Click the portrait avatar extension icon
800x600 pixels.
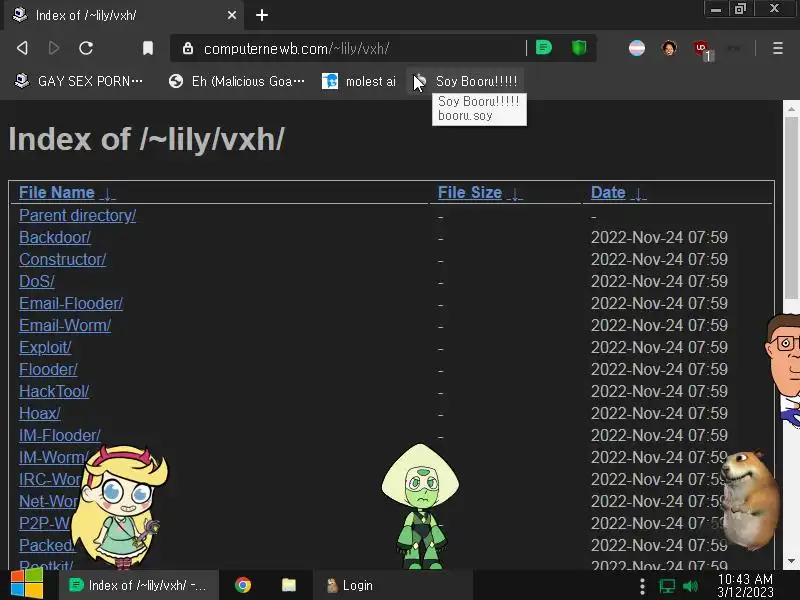pos(669,48)
